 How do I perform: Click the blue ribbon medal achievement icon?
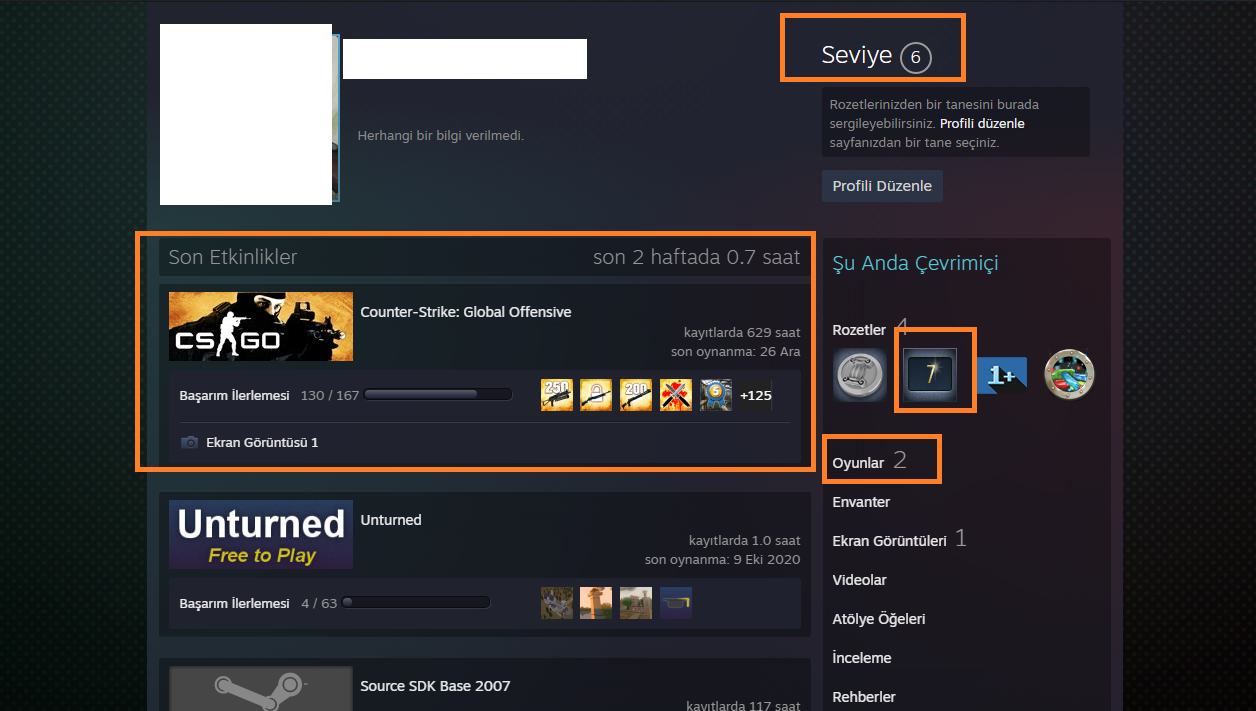point(716,395)
